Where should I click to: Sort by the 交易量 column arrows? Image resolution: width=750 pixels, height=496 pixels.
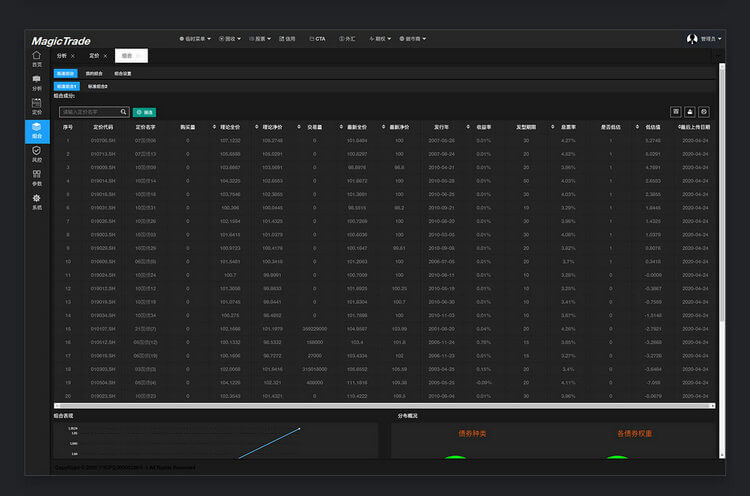click(299, 127)
